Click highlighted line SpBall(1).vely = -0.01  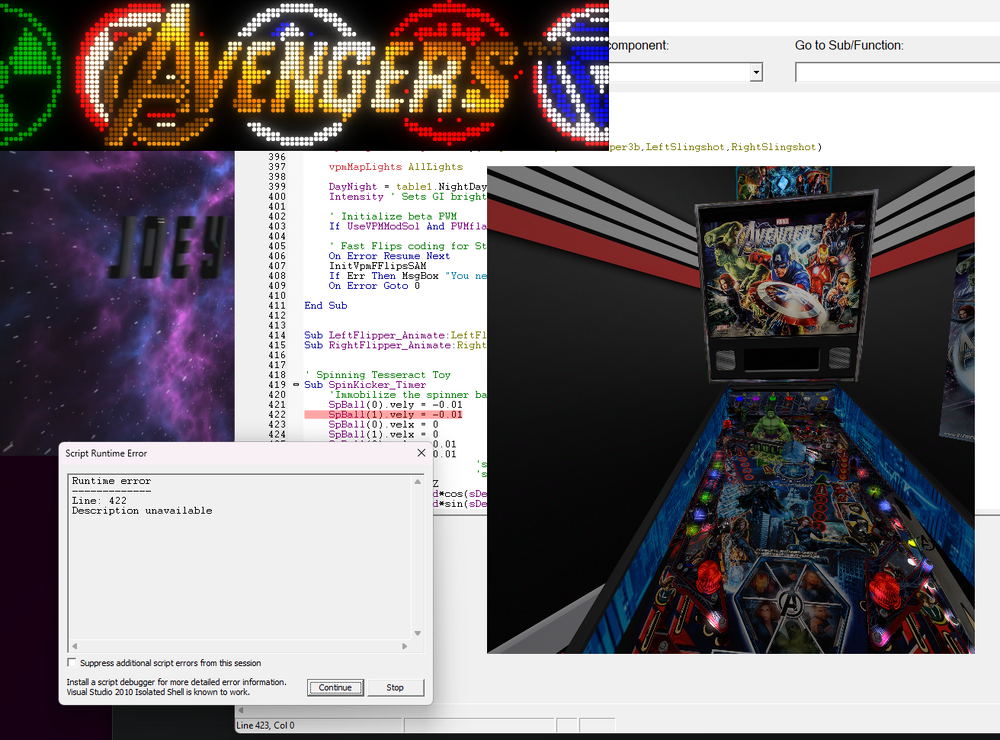tap(383, 415)
